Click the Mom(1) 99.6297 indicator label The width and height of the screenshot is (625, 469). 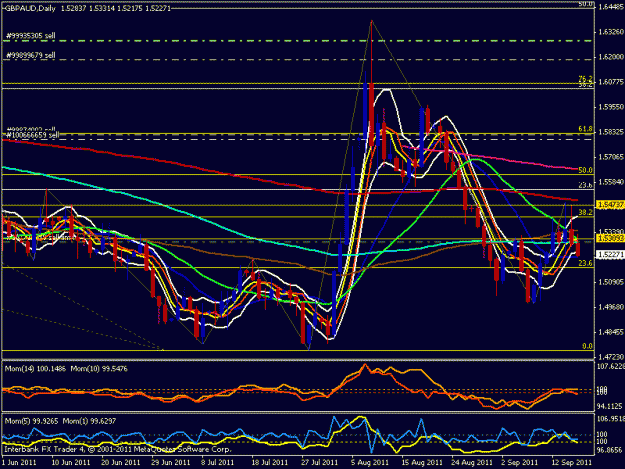click(x=89, y=421)
